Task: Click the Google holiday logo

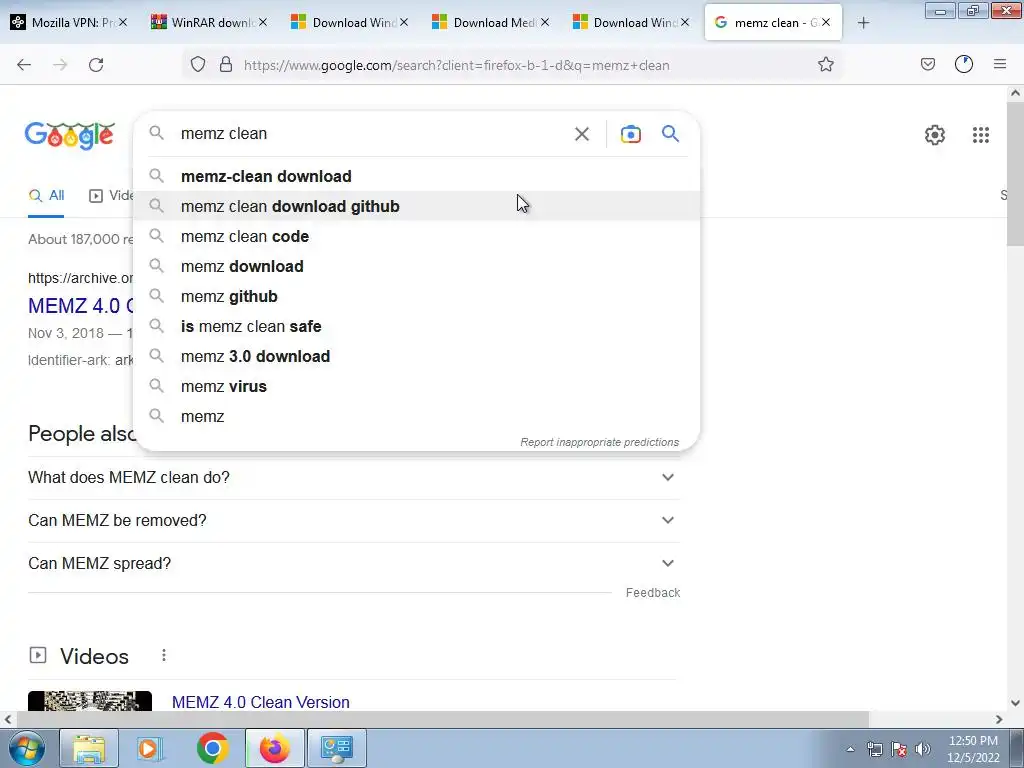Action: [70, 136]
